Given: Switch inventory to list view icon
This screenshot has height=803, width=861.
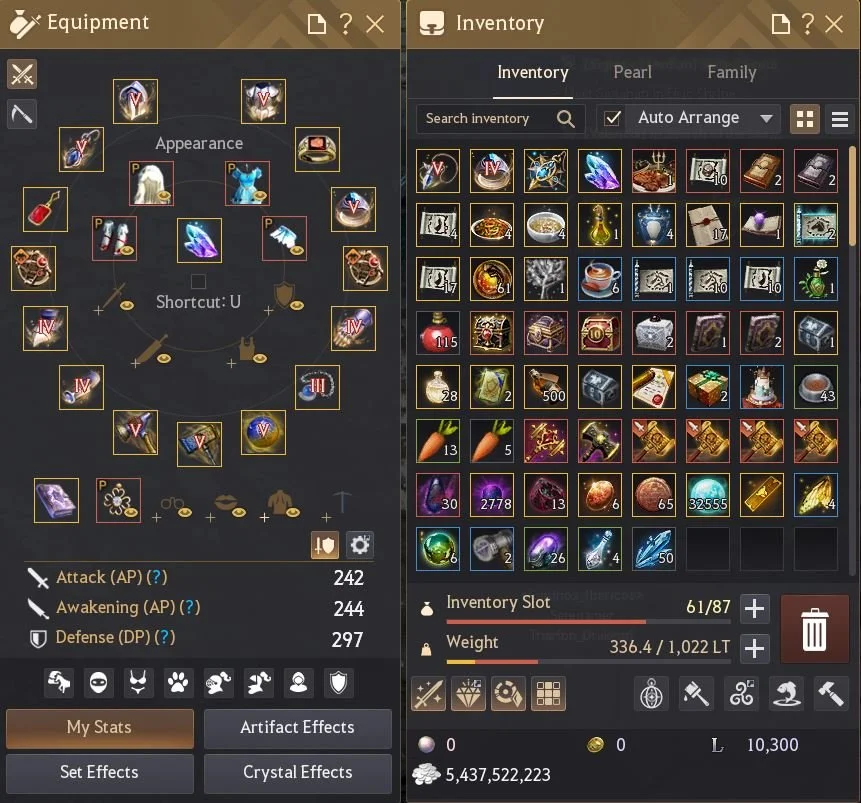Looking at the screenshot, I should [840, 119].
